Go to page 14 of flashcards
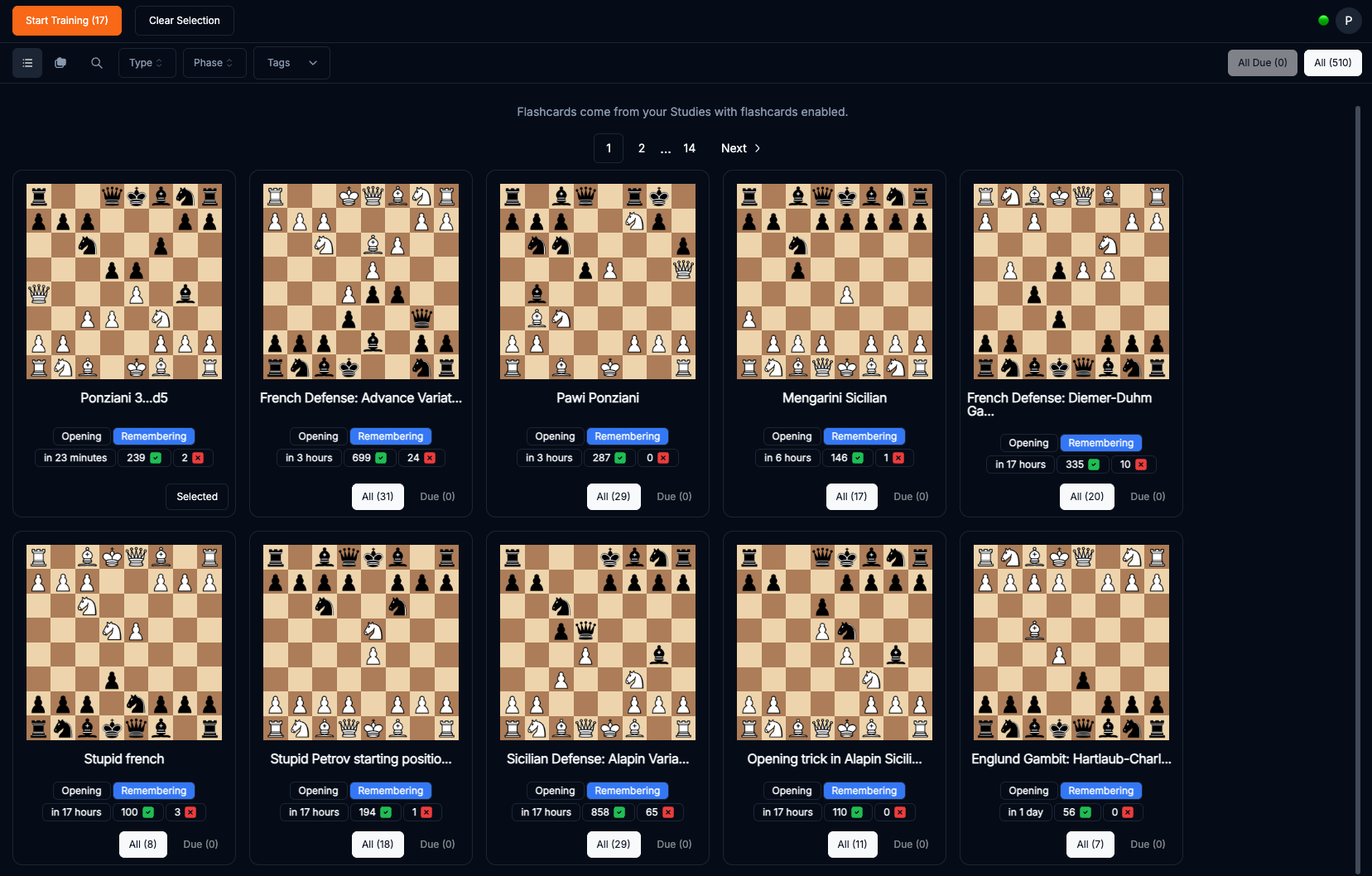 (689, 148)
